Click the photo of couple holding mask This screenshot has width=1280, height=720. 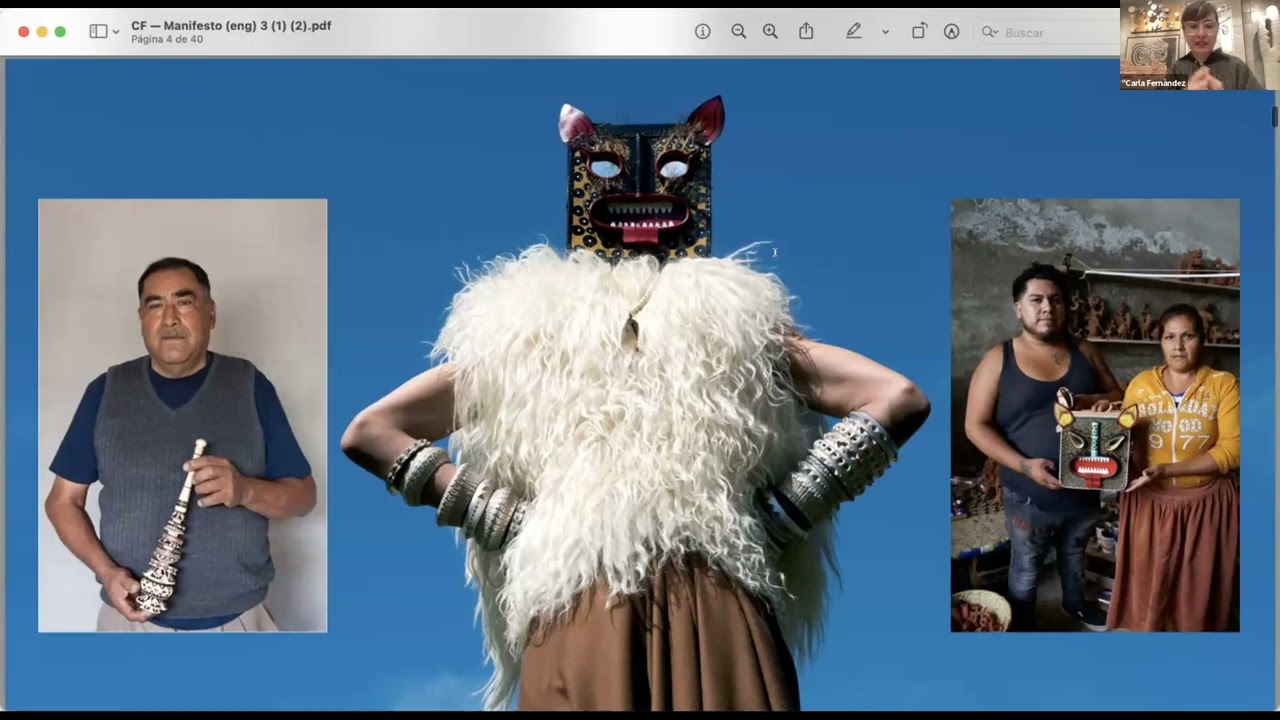(x=1095, y=415)
